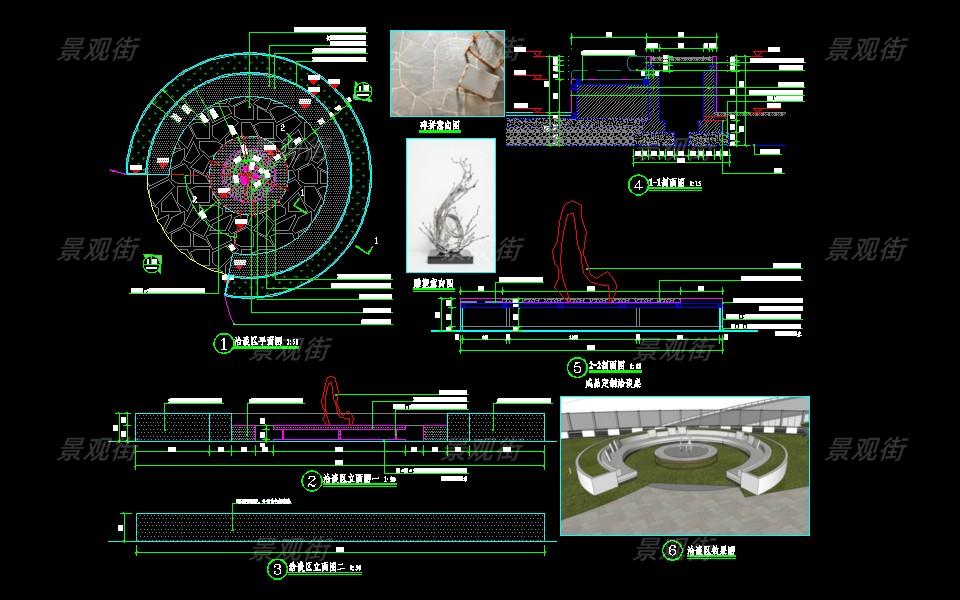Click the circled number 2 elevation marker

pyautogui.click(x=312, y=482)
